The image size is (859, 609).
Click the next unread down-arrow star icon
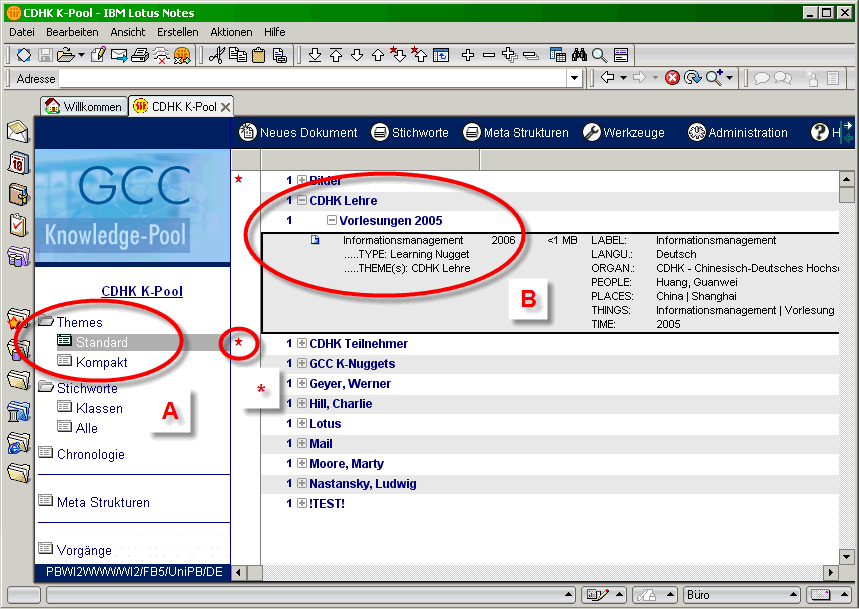point(398,55)
